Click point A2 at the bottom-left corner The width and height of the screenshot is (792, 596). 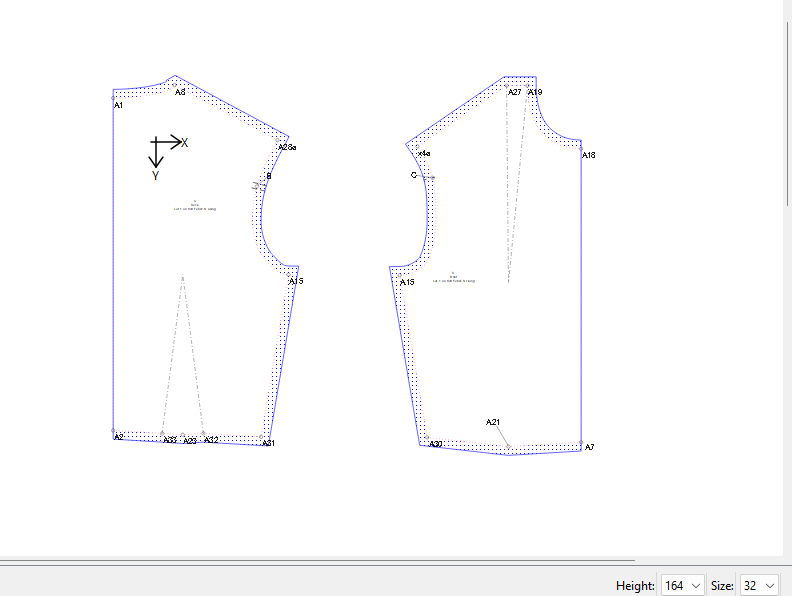pyautogui.click(x=113, y=432)
